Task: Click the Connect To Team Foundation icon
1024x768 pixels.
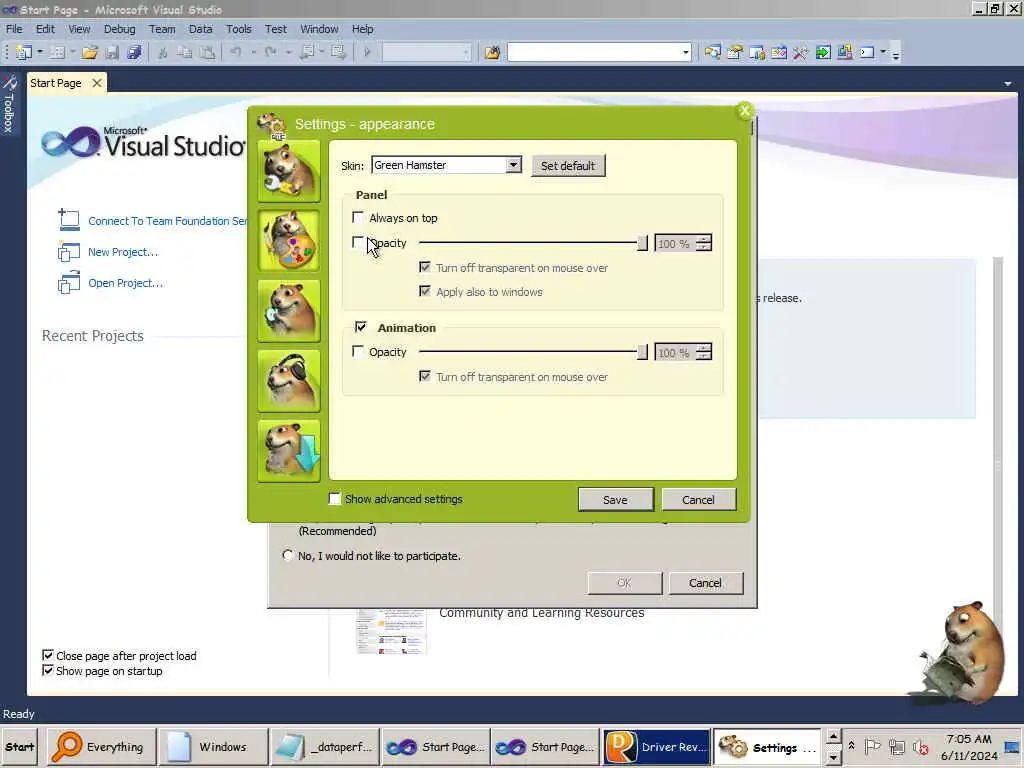Action: 69,220
